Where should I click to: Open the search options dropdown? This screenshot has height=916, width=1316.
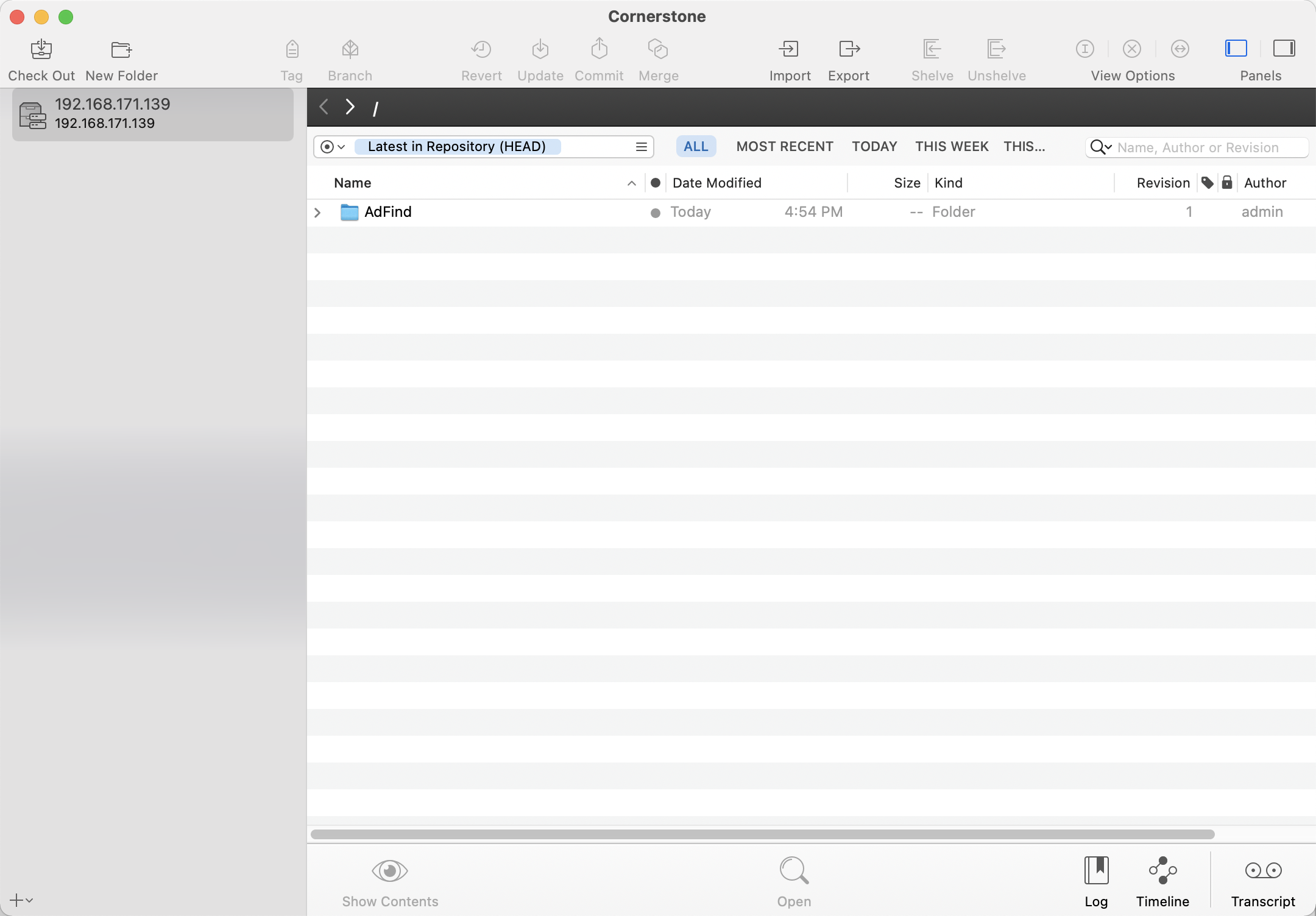click(x=1101, y=147)
